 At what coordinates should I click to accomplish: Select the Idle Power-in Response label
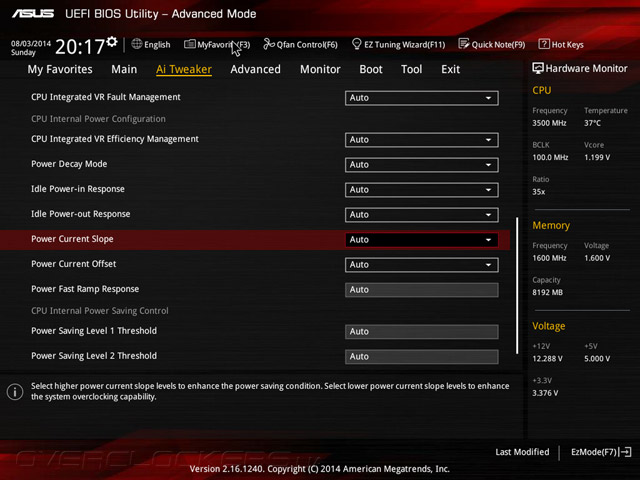tap(78, 189)
